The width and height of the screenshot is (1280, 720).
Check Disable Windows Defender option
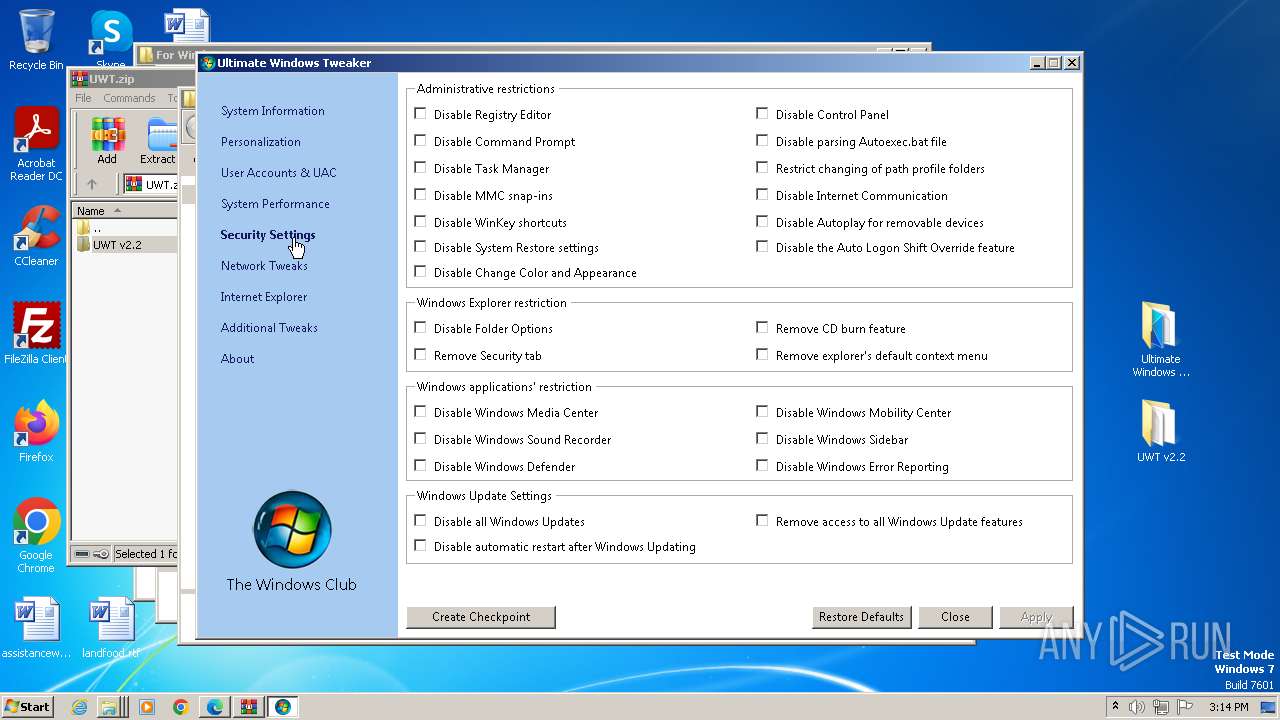(x=420, y=466)
